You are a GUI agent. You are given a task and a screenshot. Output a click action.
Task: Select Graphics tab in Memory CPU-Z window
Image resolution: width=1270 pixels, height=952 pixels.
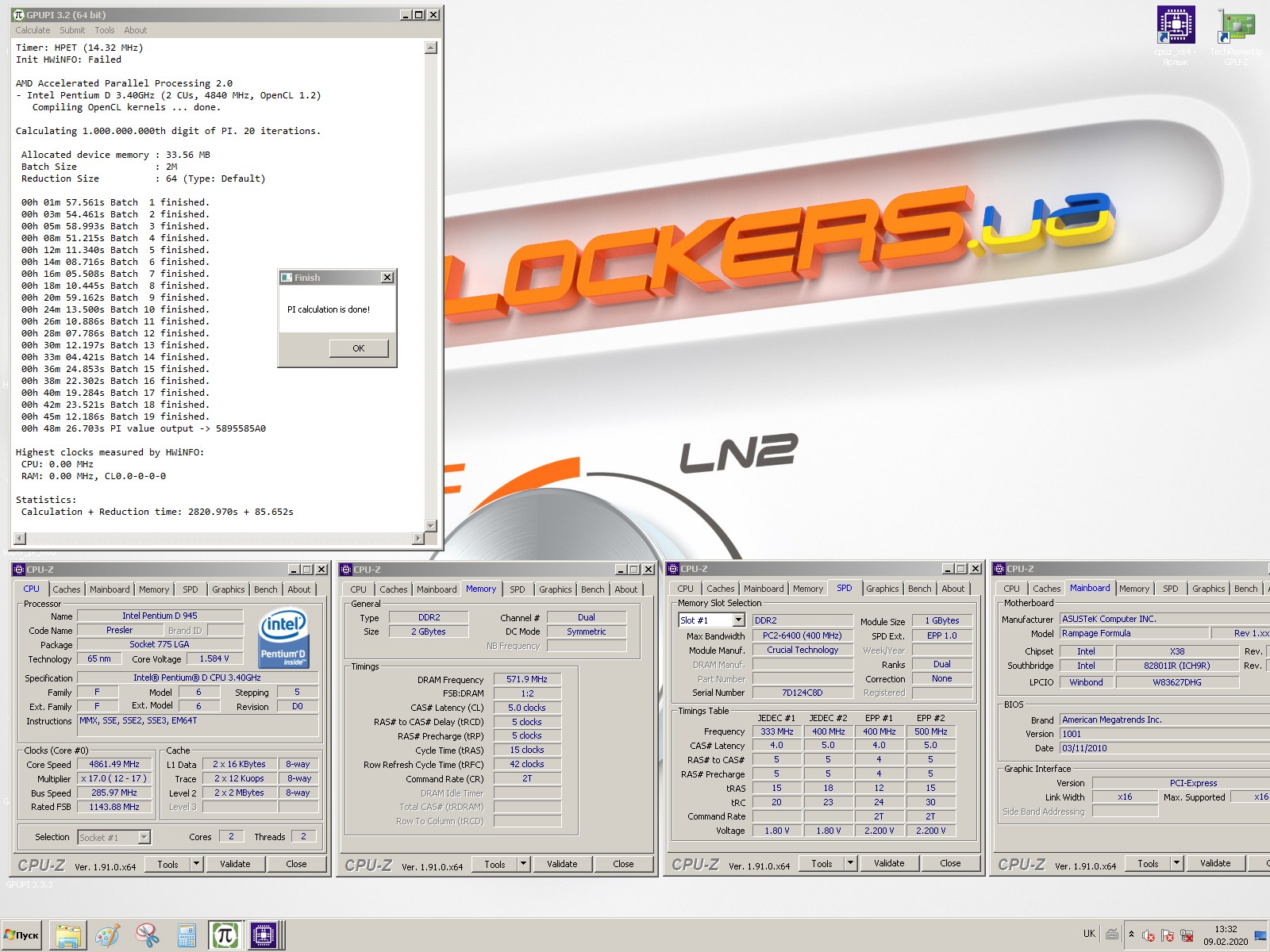coord(556,589)
